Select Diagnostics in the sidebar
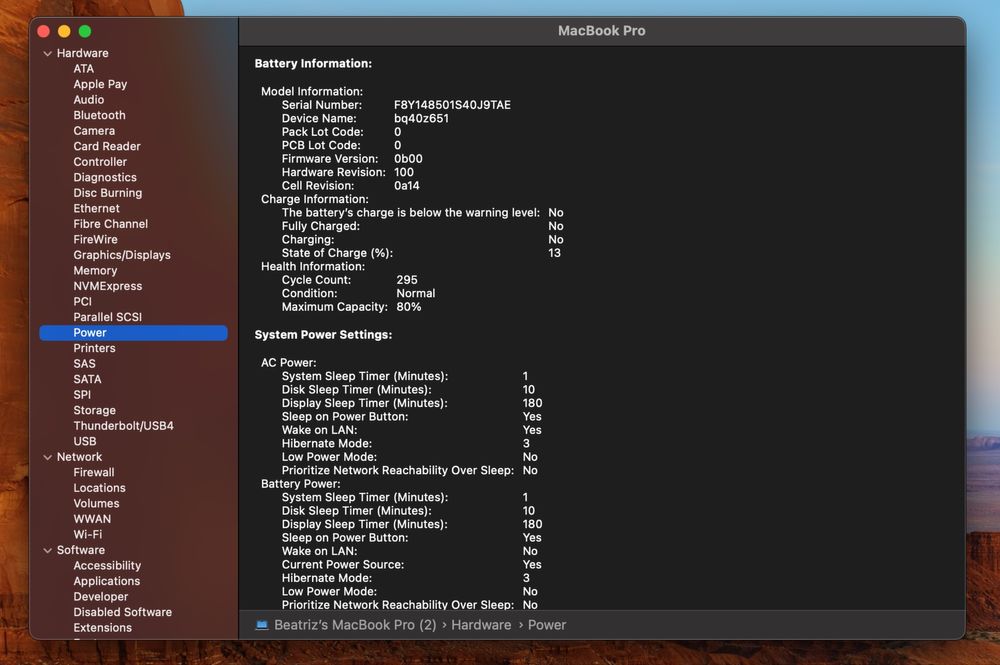The image size is (1000, 665). tap(105, 177)
